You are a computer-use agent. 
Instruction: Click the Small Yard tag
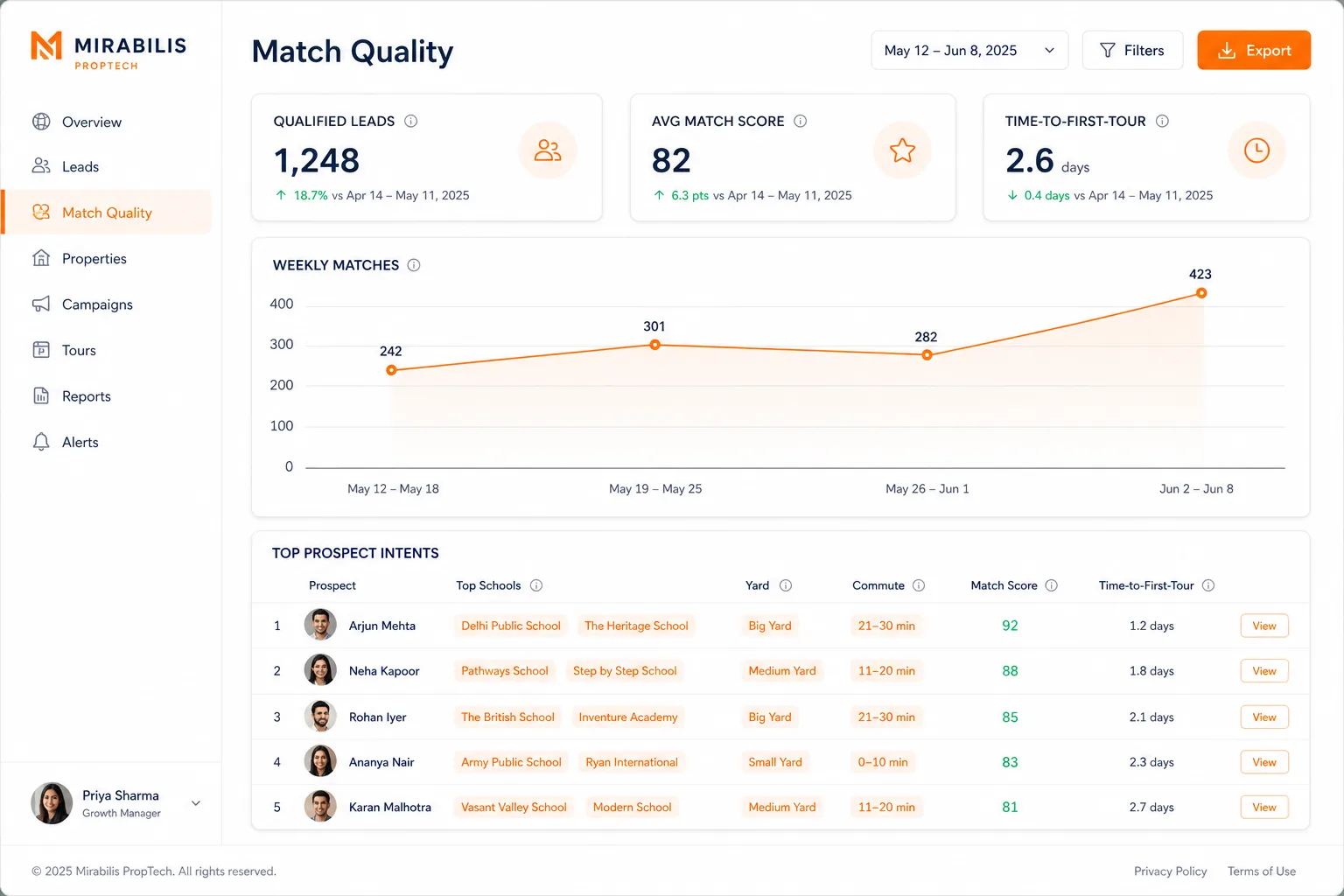point(775,762)
